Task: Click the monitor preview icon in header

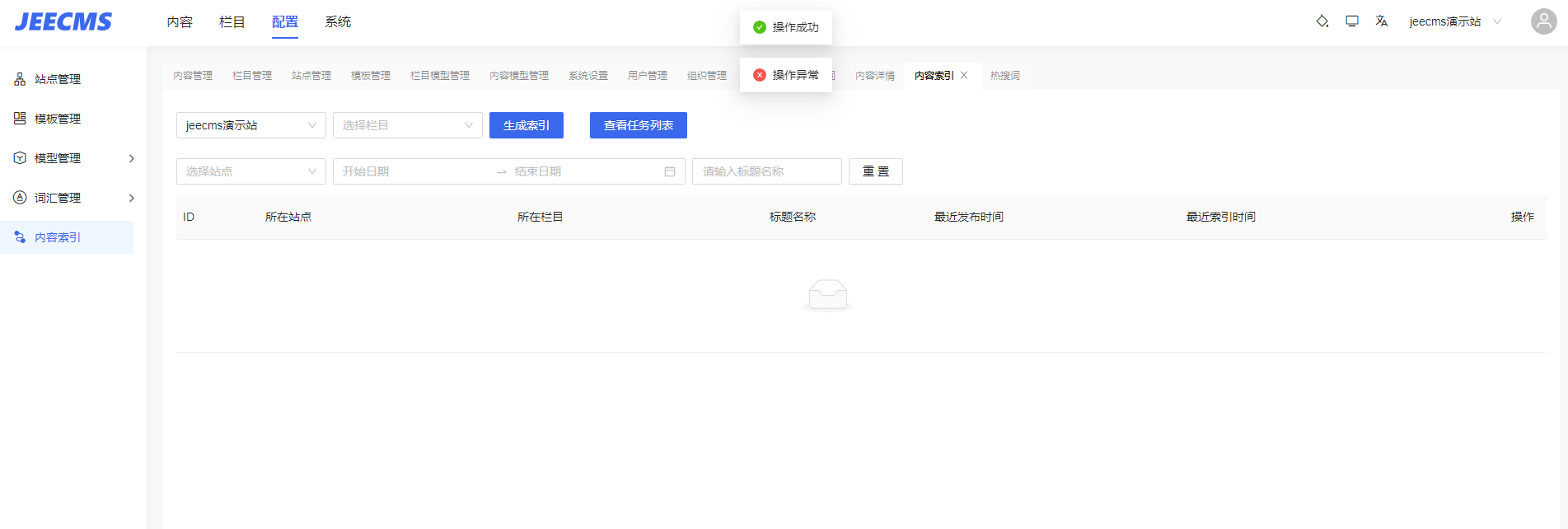Action: (x=1352, y=21)
